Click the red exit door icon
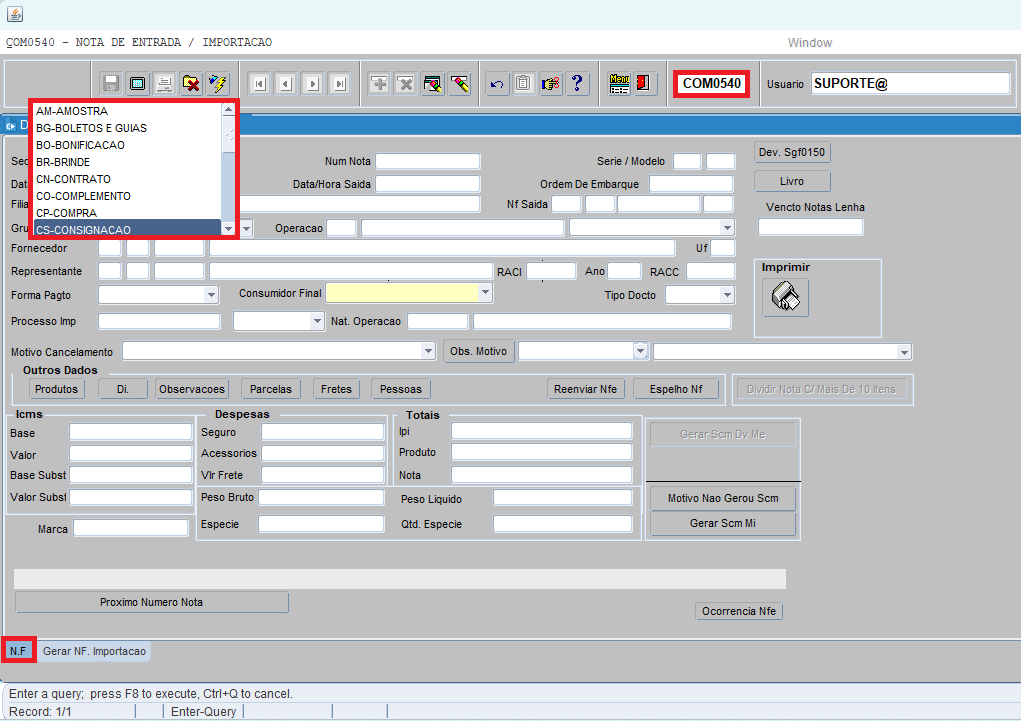 [x=644, y=83]
